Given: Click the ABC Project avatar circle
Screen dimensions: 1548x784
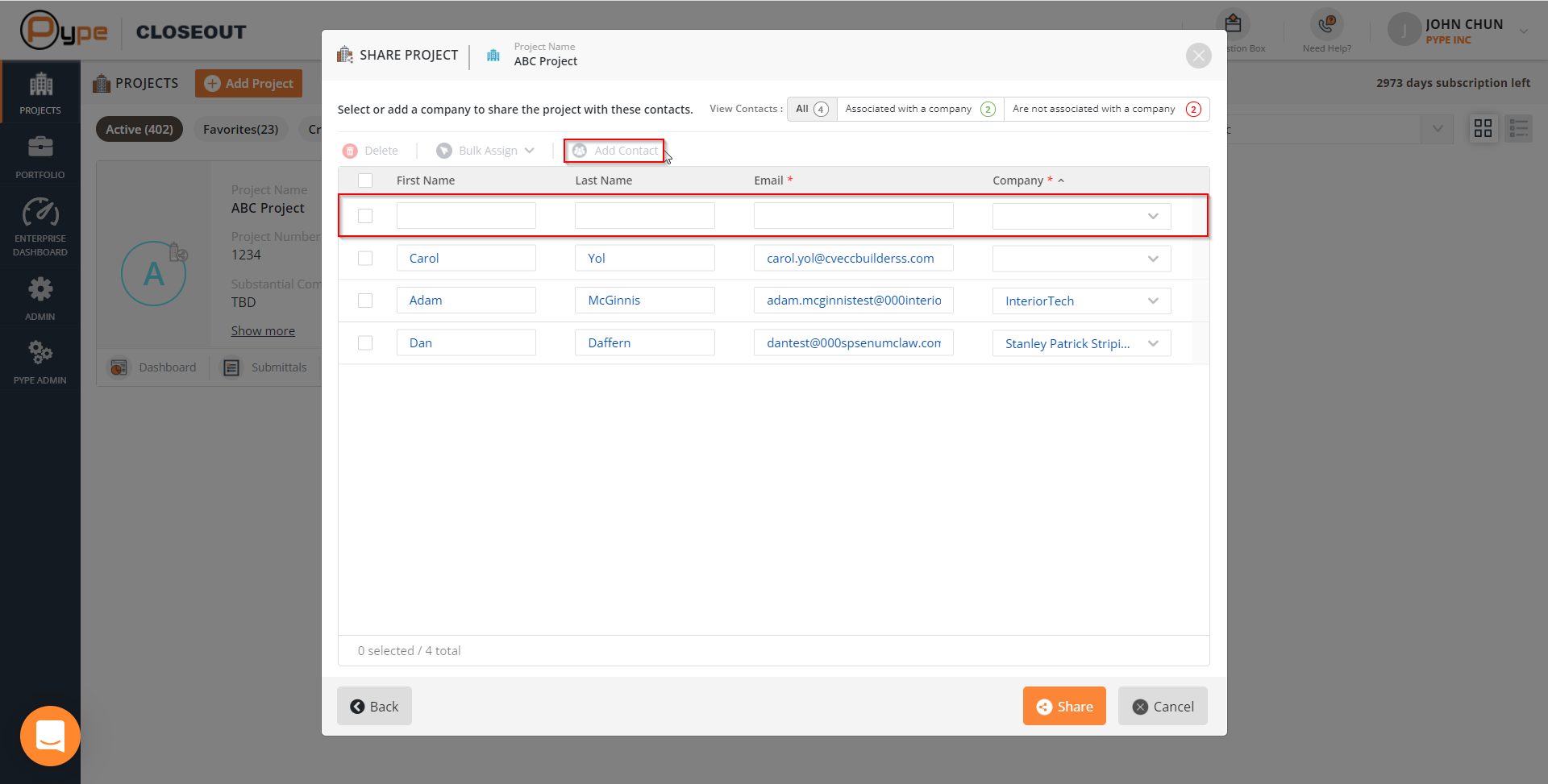Looking at the screenshot, I should (x=153, y=273).
